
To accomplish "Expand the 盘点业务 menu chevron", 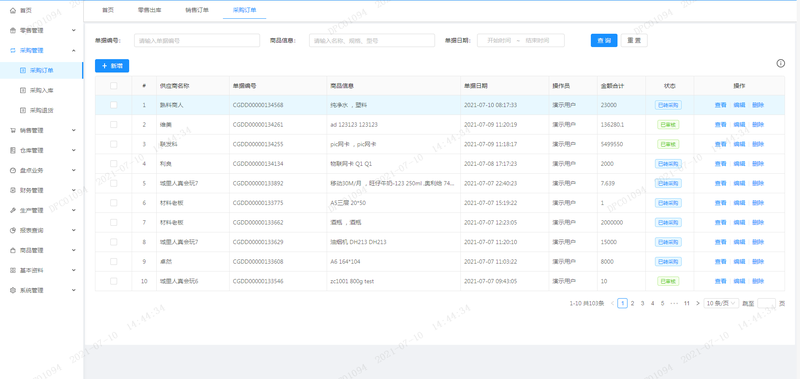I will coord(73,170).
